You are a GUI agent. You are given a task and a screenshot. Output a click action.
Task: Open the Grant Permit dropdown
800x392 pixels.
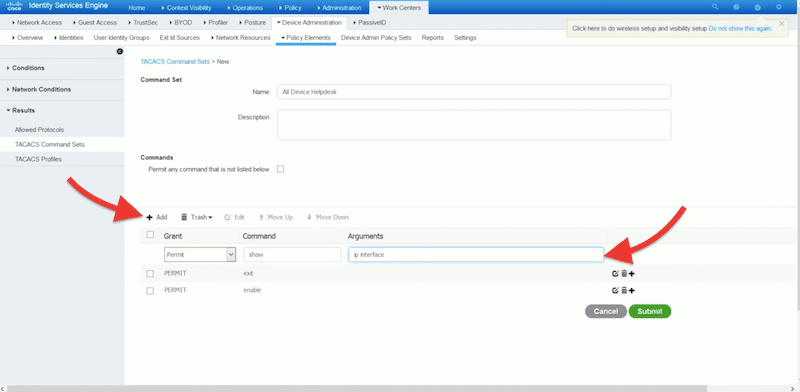point(200,254)
